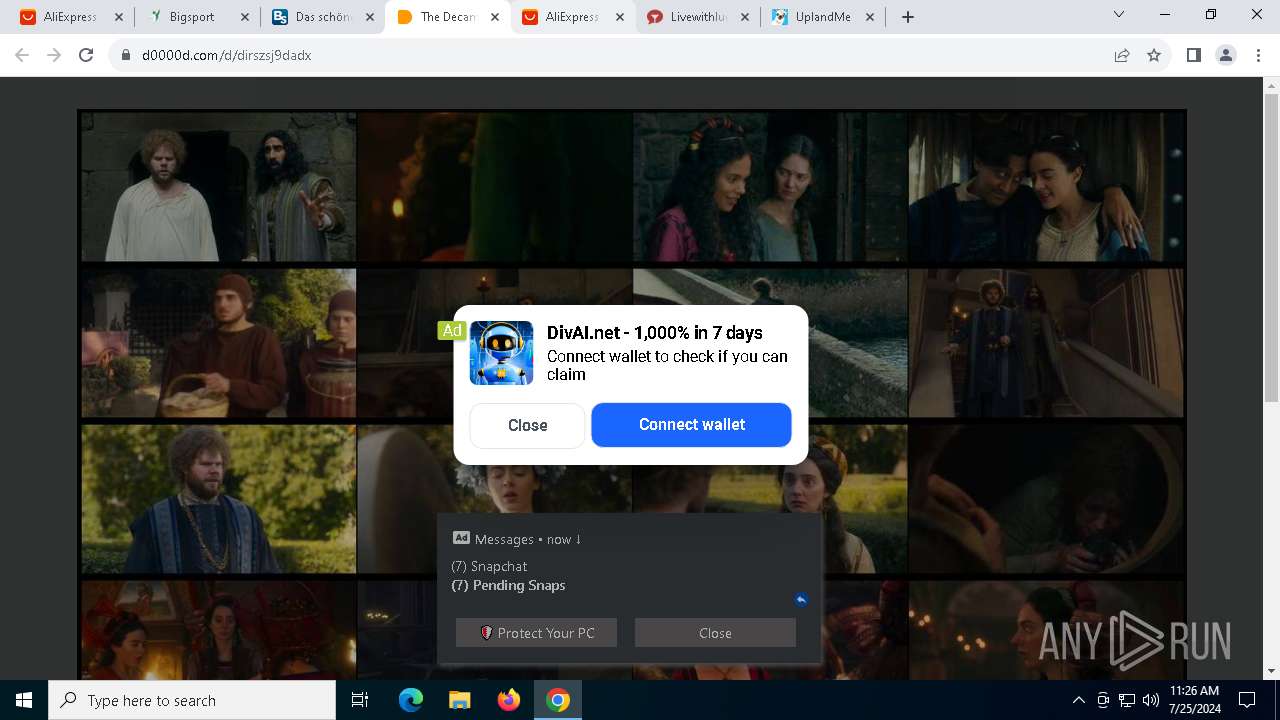Go back to the previous page

tap(22, 55)
